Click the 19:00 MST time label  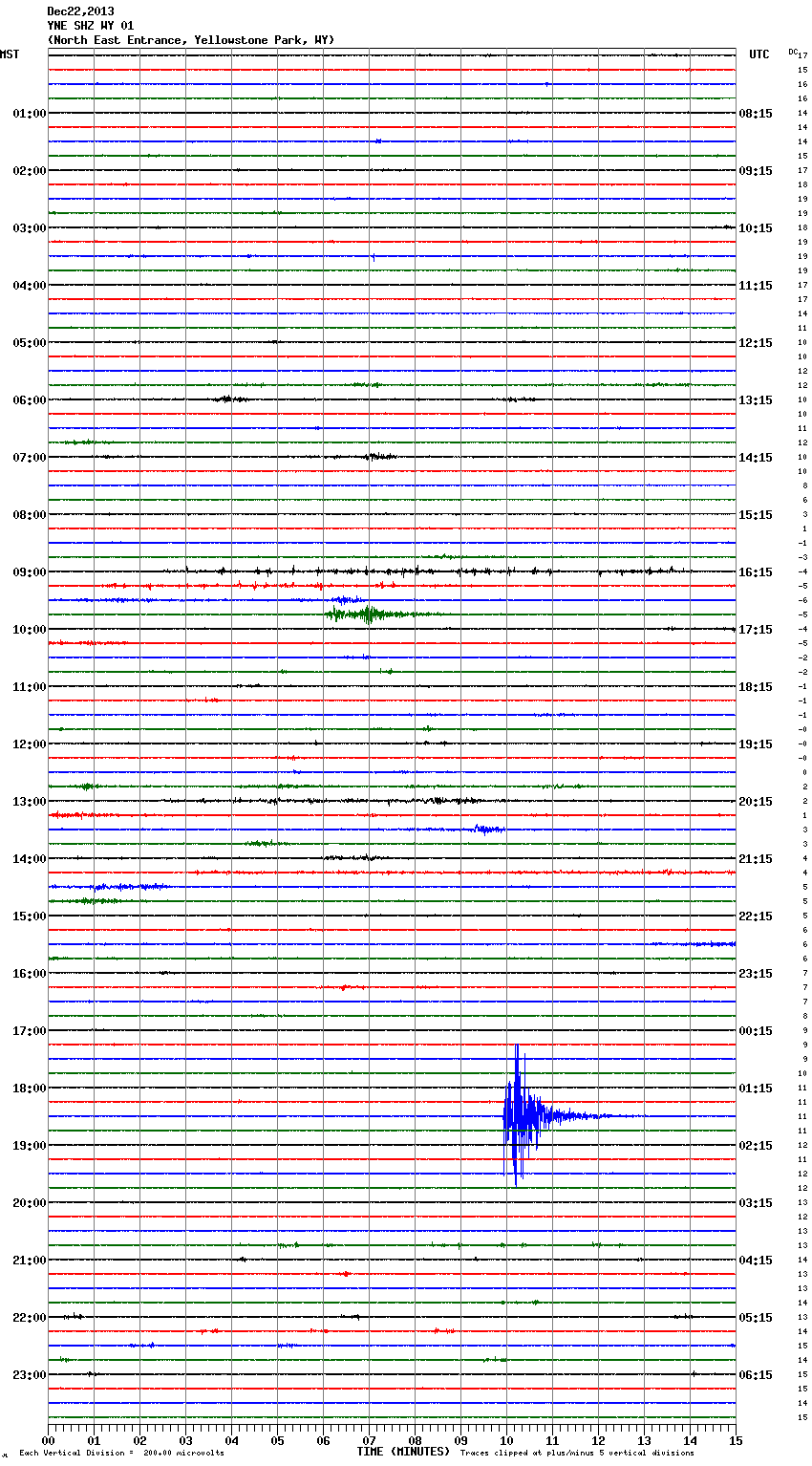point(29,1146)
